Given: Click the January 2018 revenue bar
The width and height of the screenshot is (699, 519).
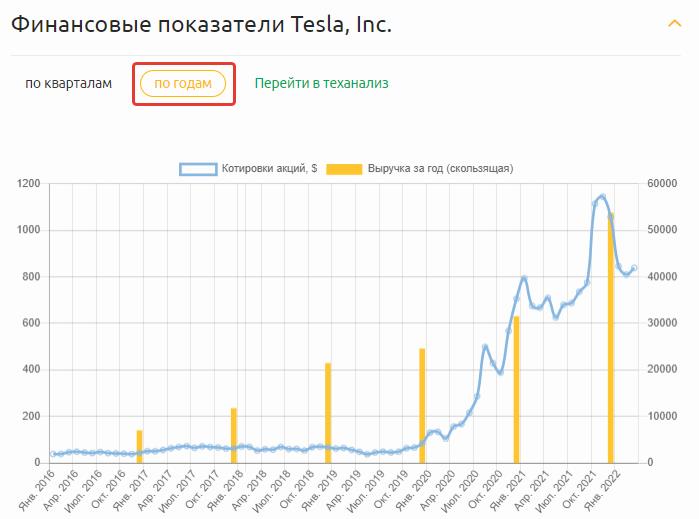Looking at the screenshot, I should point(234,435).
